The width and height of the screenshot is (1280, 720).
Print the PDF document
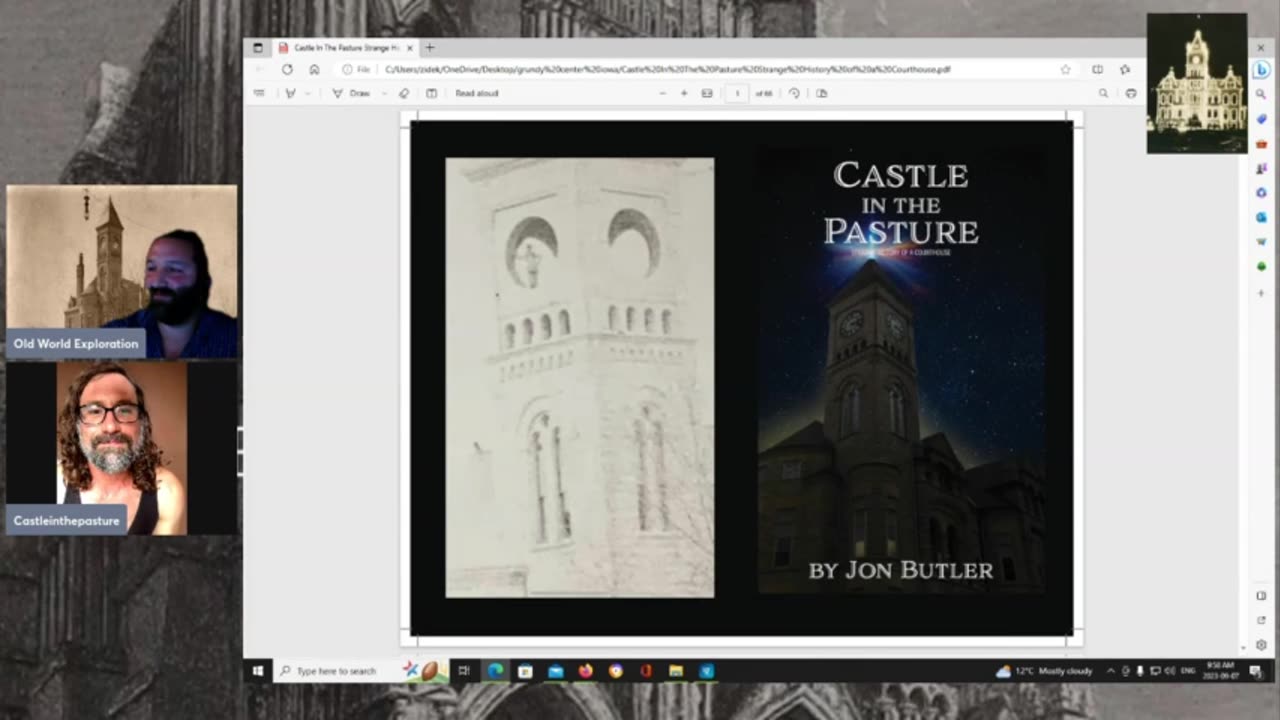pyautogui.click(x=1131, y=93)
